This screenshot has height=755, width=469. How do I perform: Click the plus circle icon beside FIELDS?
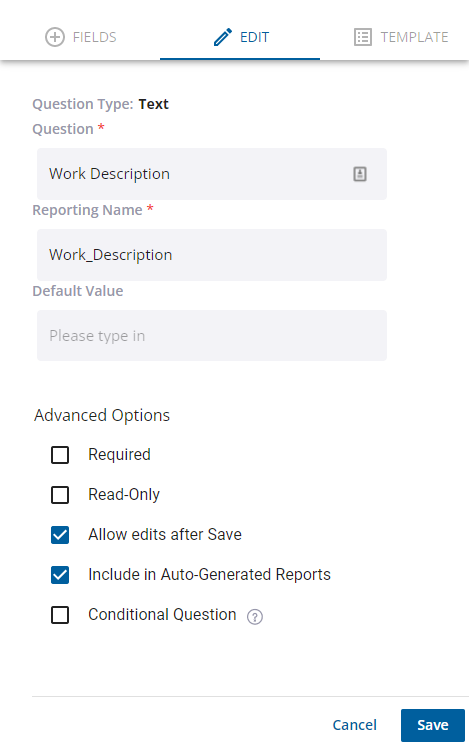click(x=55, y=37)
